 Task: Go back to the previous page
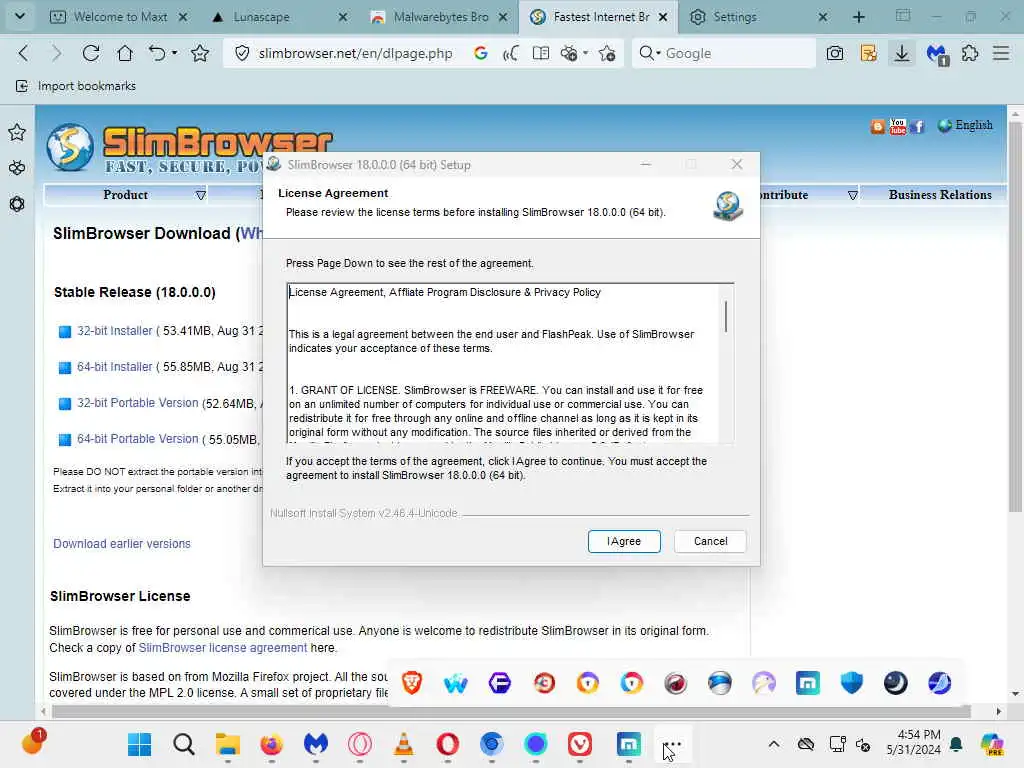[24, 53]
